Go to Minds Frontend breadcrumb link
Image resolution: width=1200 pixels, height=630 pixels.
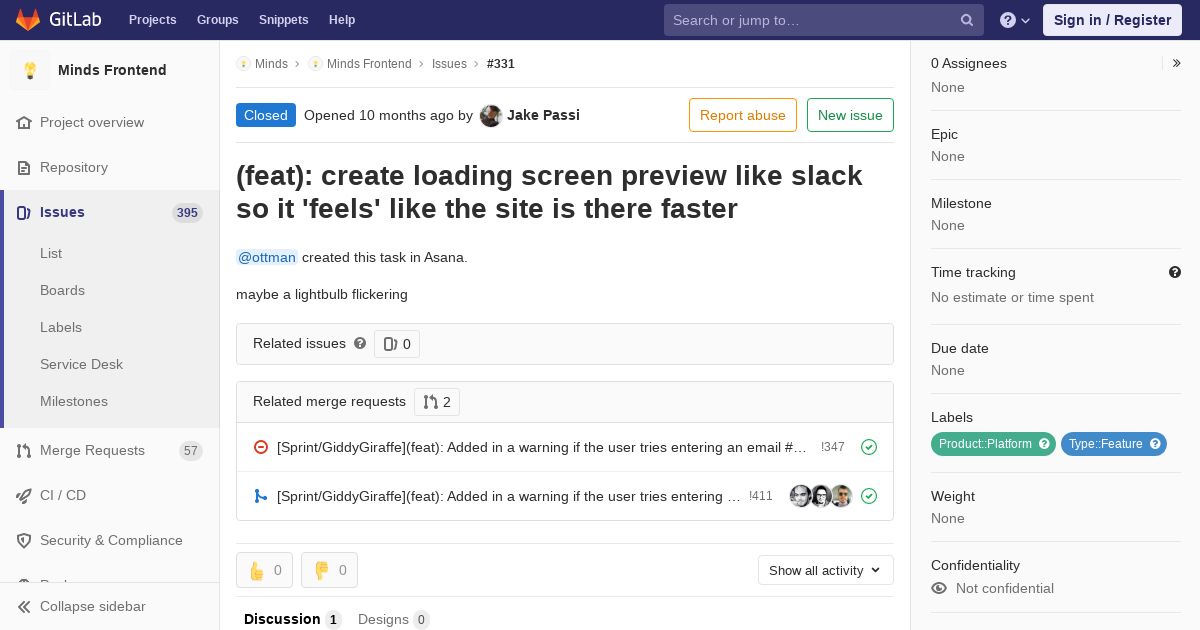tap(369, 64)
